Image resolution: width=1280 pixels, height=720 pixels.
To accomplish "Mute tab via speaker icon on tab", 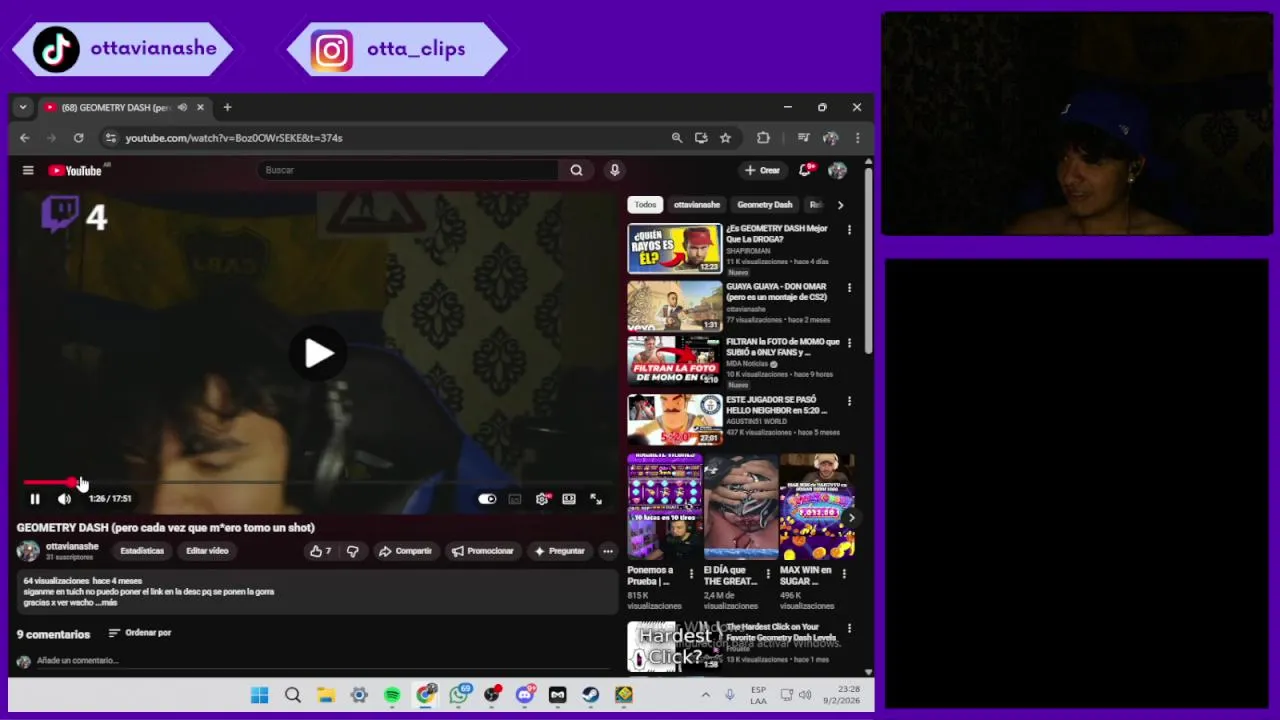I will pyautogui.click(x=182, y=107).
